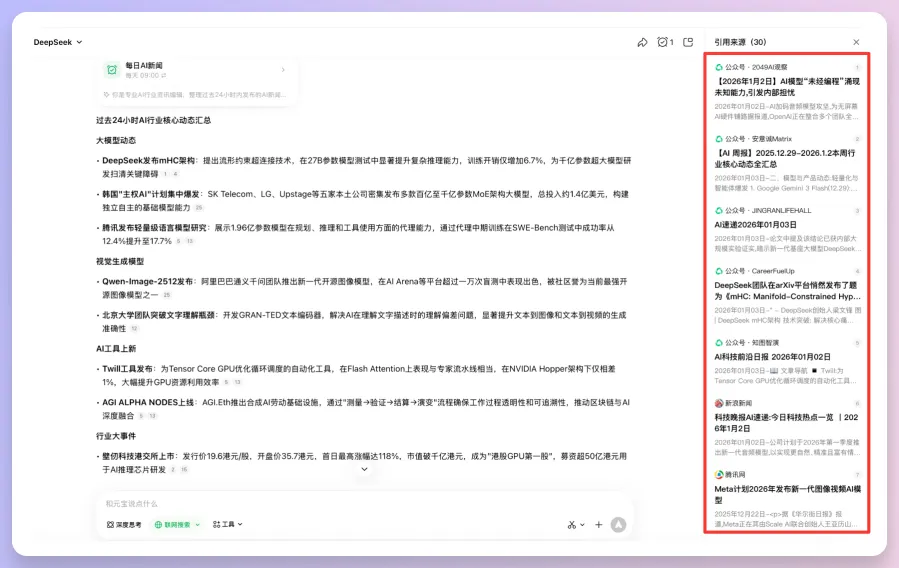Click the 视觉生成模型 section heading
Image resolution: width=899 pixels, height=568 pixels.
point(120,261)
